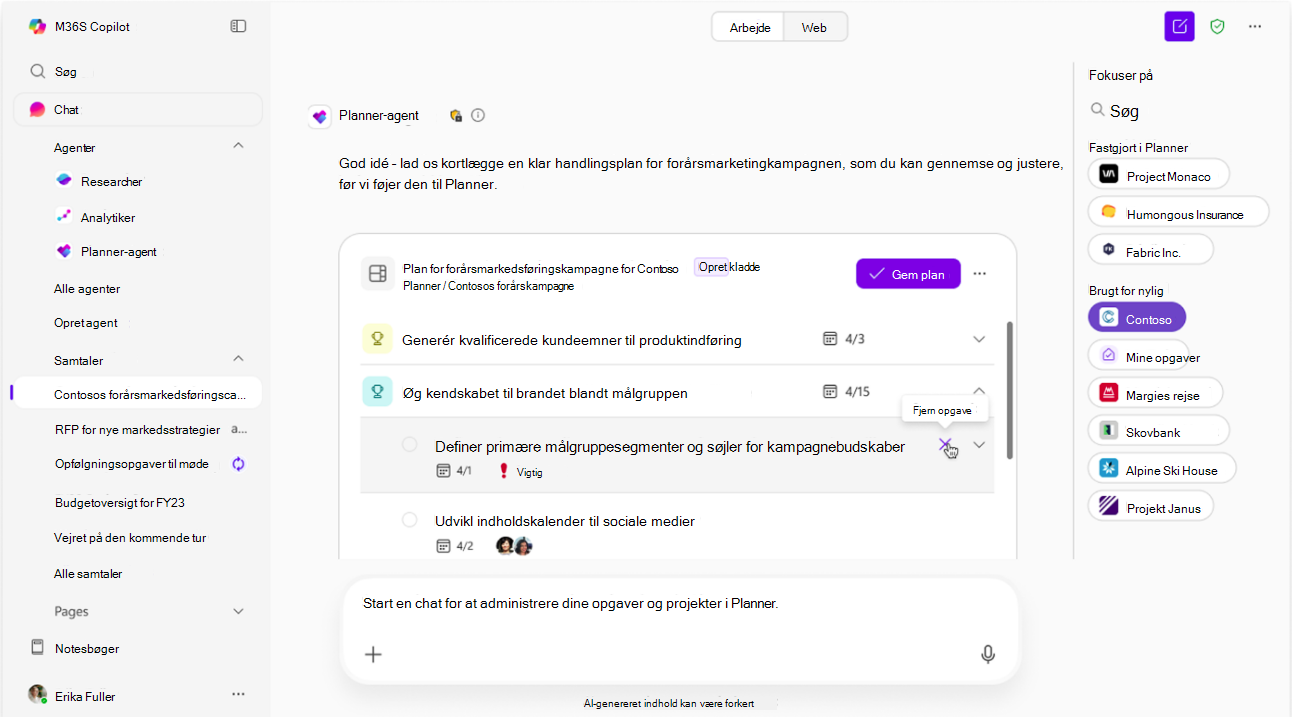
Task: Open the new chat compose icon
Action: click(x=1180, y=26)
